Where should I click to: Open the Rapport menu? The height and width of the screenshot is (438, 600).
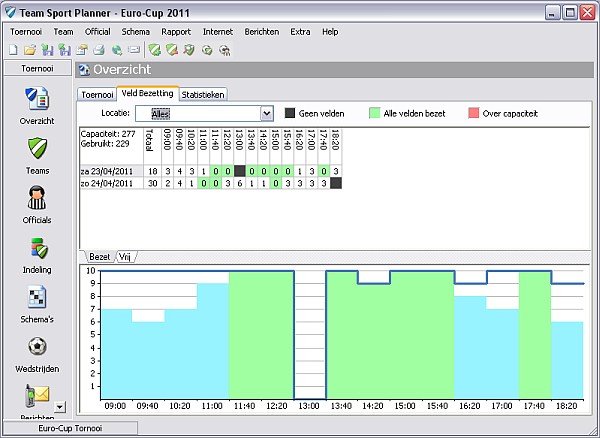click(176, 32)
